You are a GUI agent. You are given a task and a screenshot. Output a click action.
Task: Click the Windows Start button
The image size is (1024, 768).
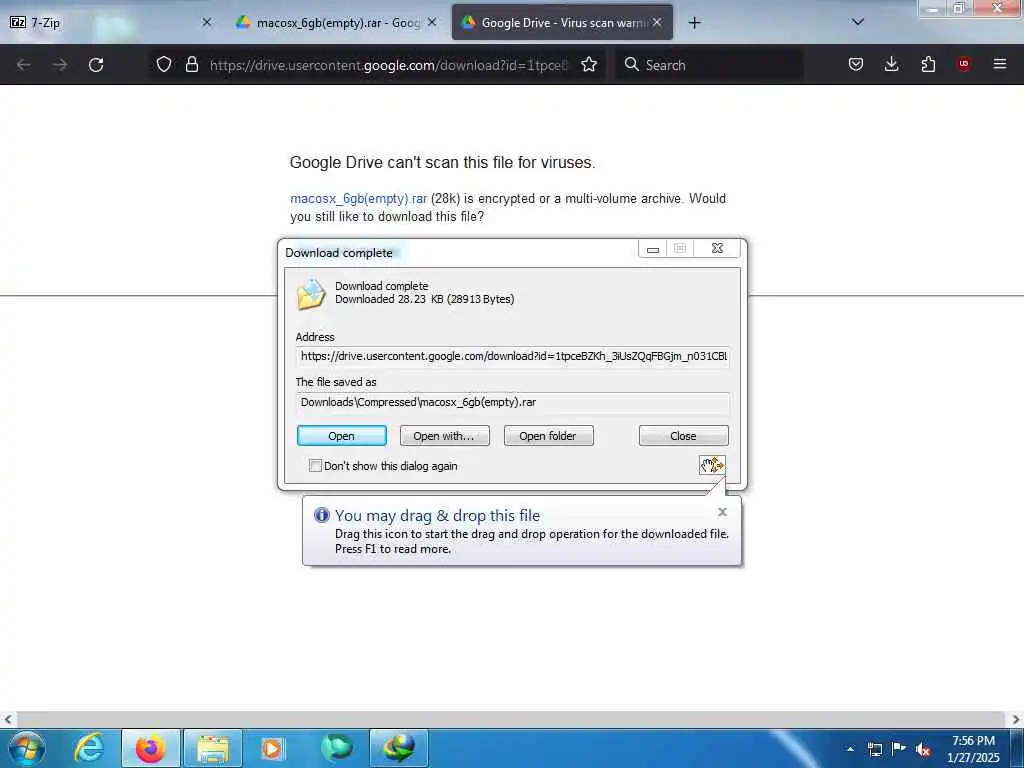pyautogui.click(x=27, y=748)
